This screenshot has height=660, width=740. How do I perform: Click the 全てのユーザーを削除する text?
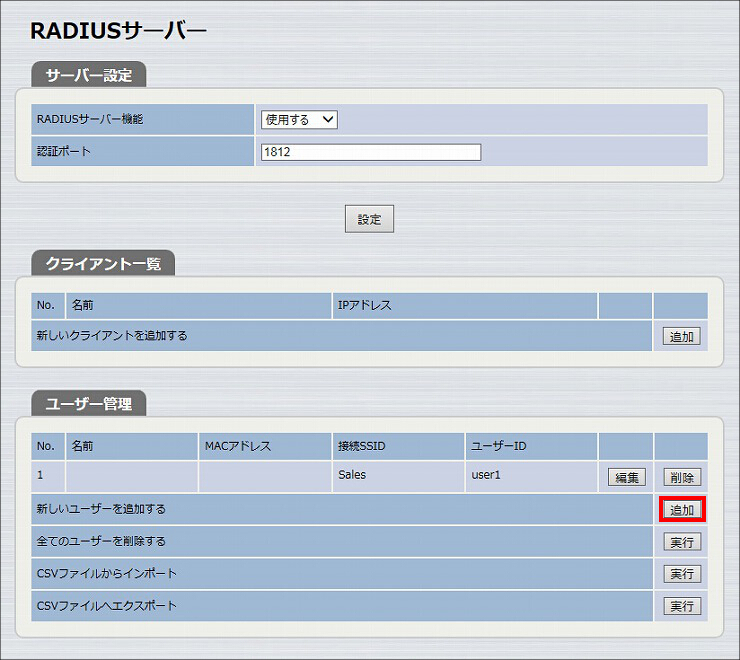point(101,541)
